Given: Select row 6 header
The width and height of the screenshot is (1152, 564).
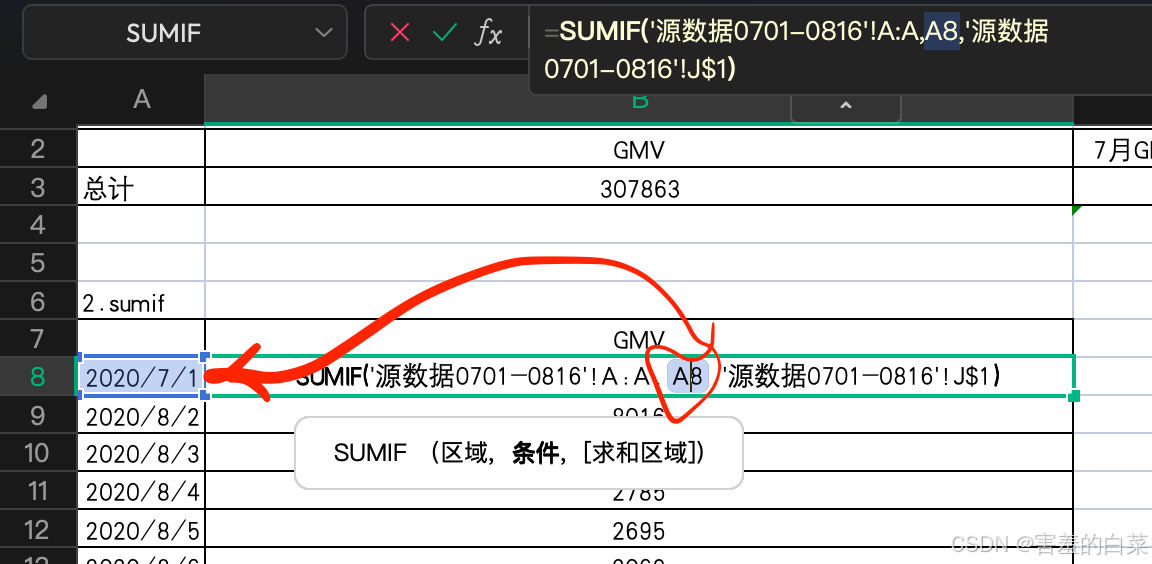Looking at the screenshot, I should click(38, 301).
